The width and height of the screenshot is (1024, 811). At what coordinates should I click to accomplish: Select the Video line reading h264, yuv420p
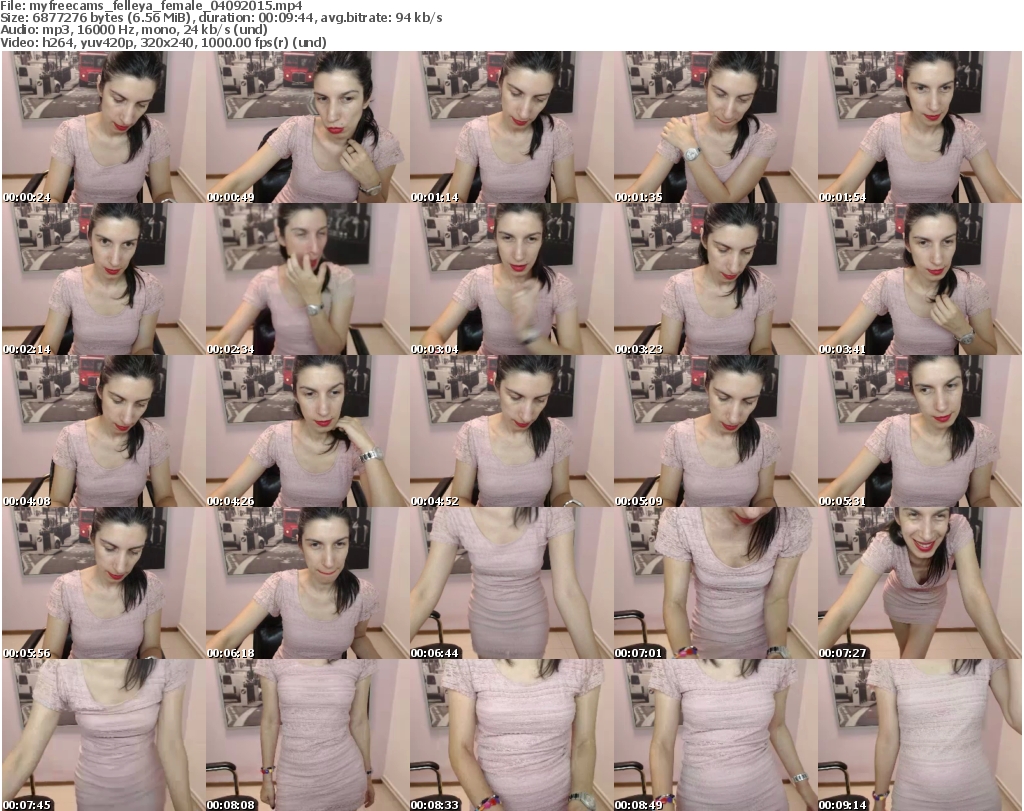163,42
